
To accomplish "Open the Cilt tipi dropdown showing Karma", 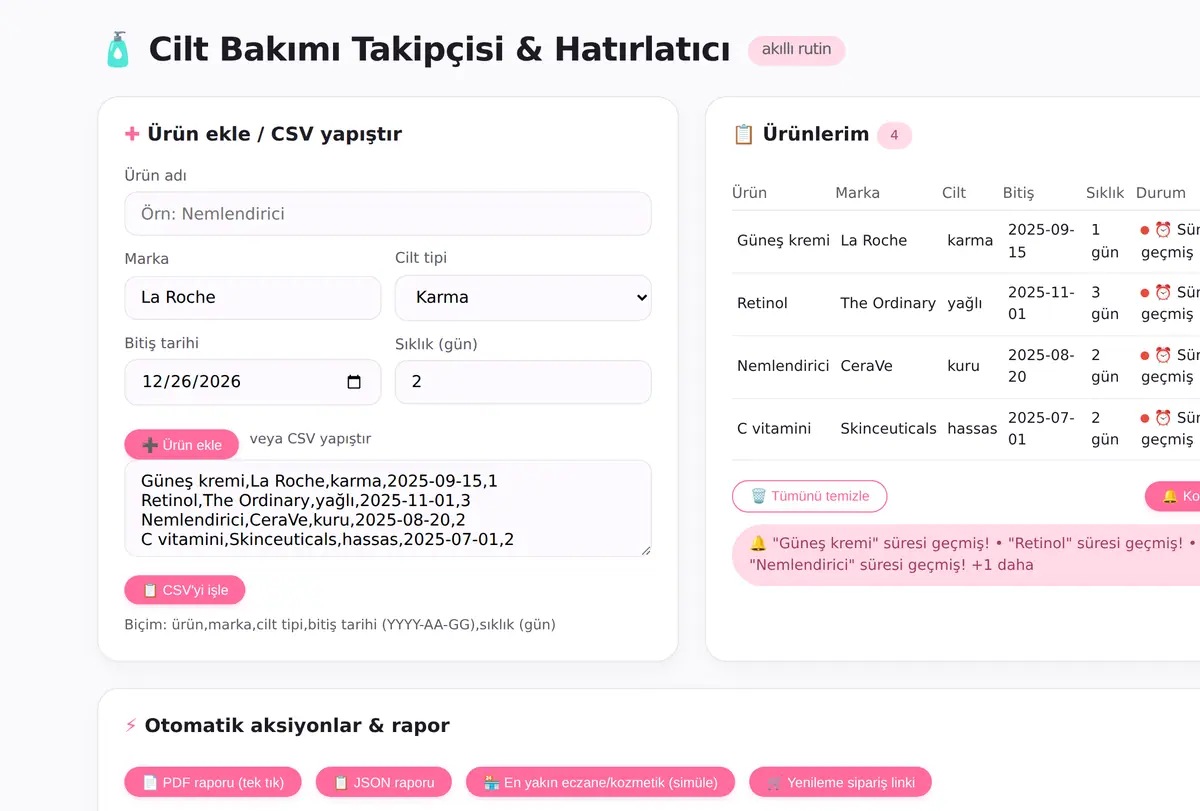I will [x=523, y=298].
